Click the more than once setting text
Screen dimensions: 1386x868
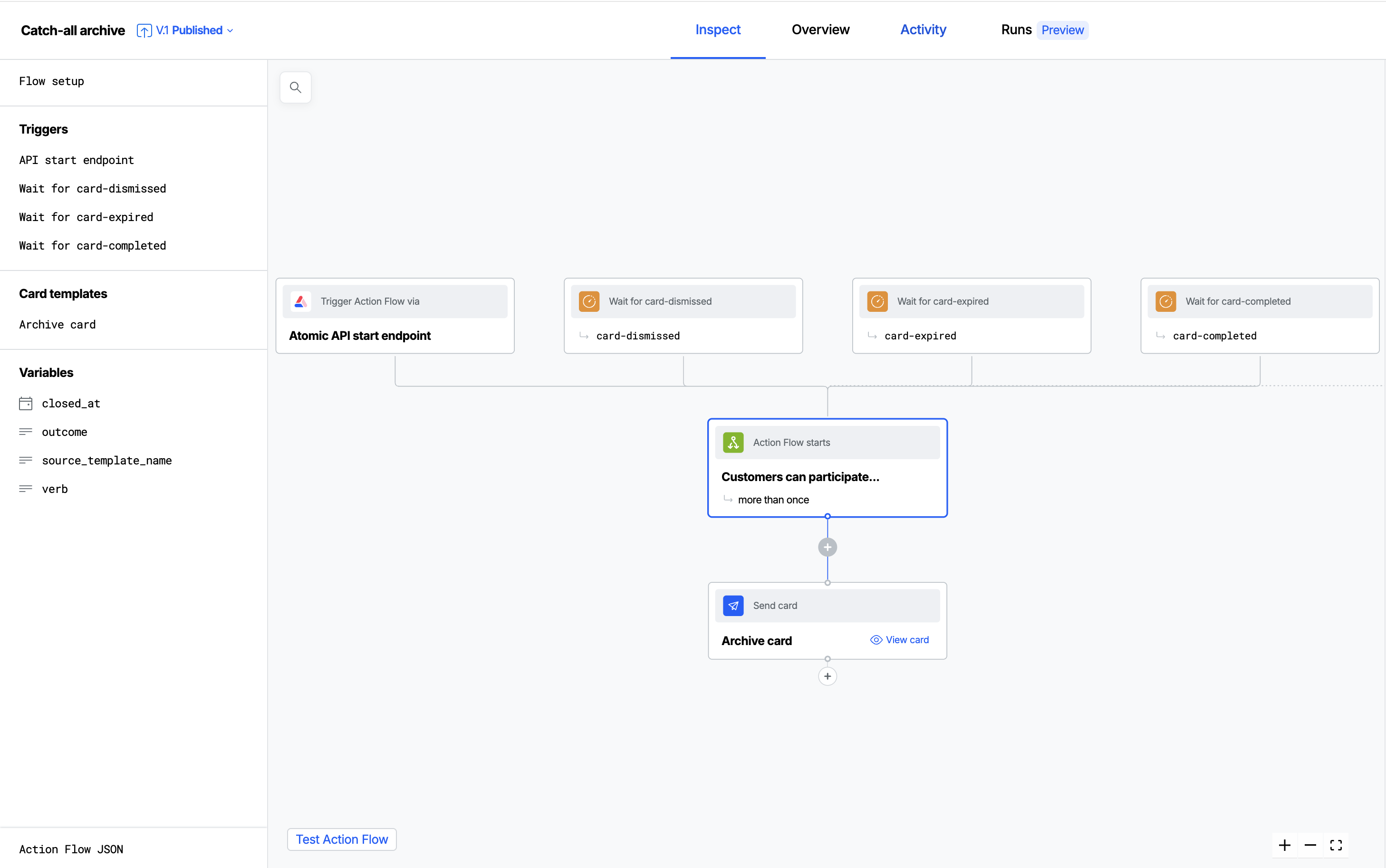coord(773,500)
